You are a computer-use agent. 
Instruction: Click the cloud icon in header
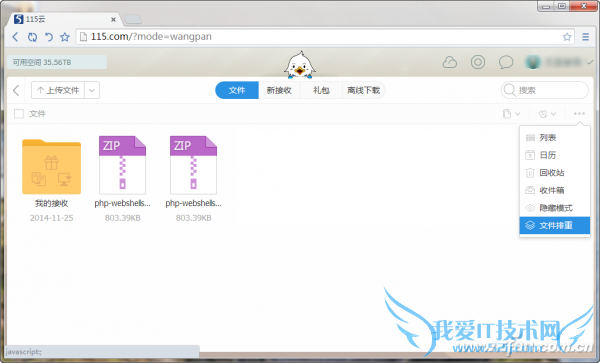[450, 62]
